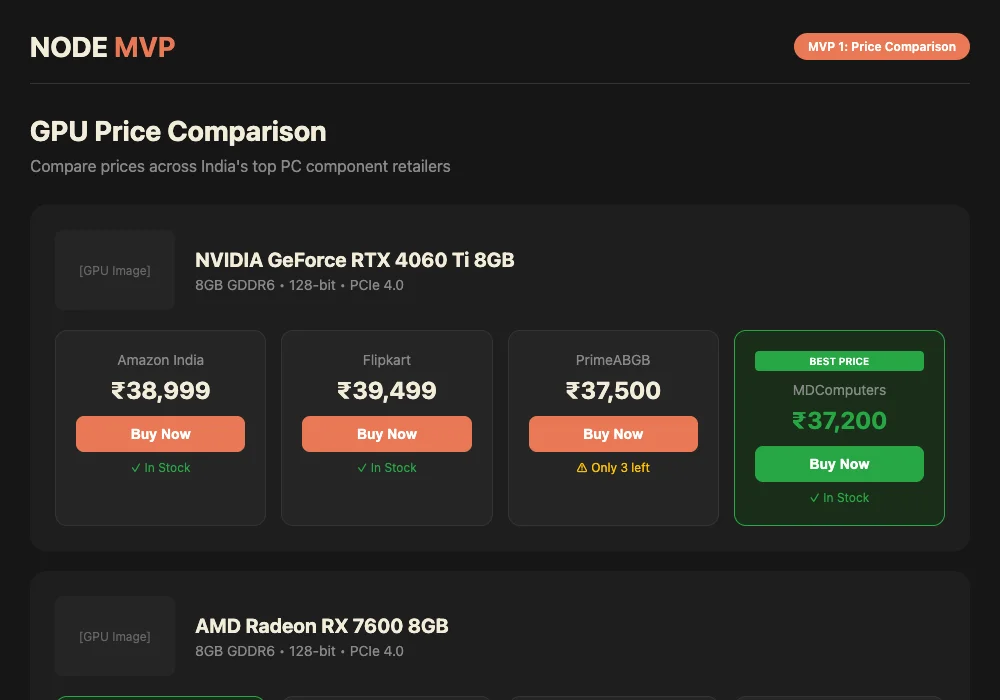Click the GPU Price Comparison heading
This screenshot has height=700, width=1000.
click(x=178, y=131)
